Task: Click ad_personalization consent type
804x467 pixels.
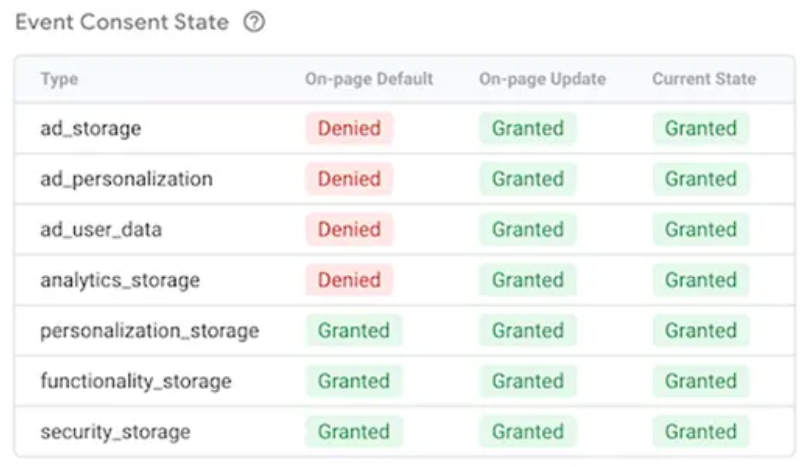Action: pos(126,179)
